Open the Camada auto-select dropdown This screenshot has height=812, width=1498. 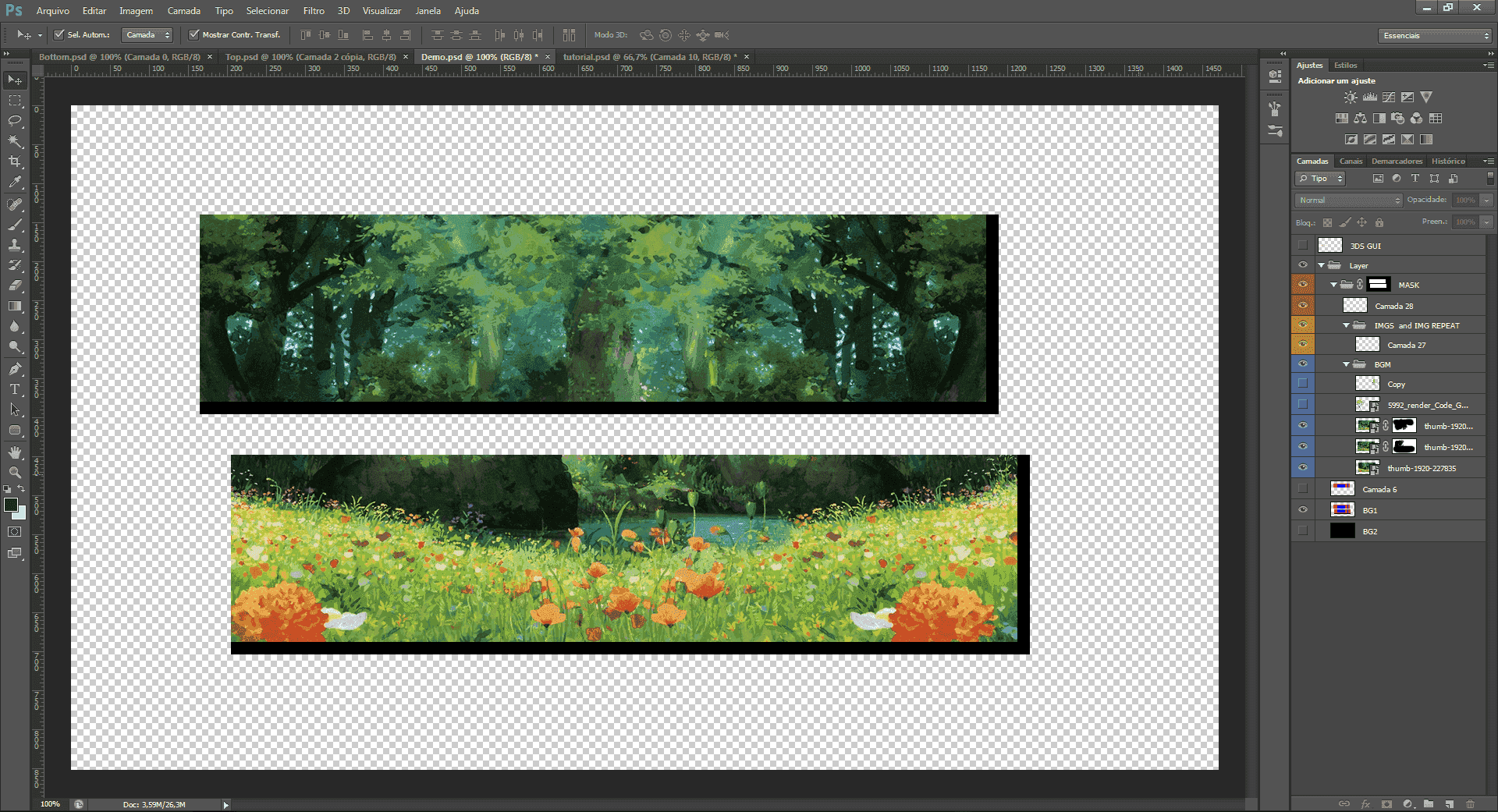147,35
